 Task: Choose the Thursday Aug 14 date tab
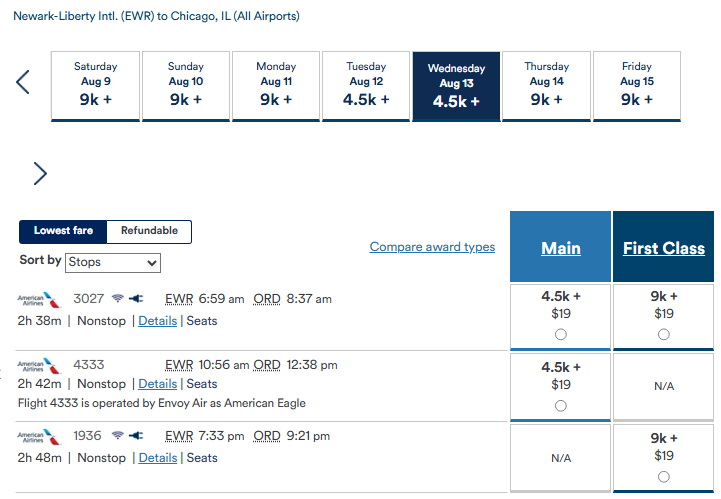click(546, 86)
